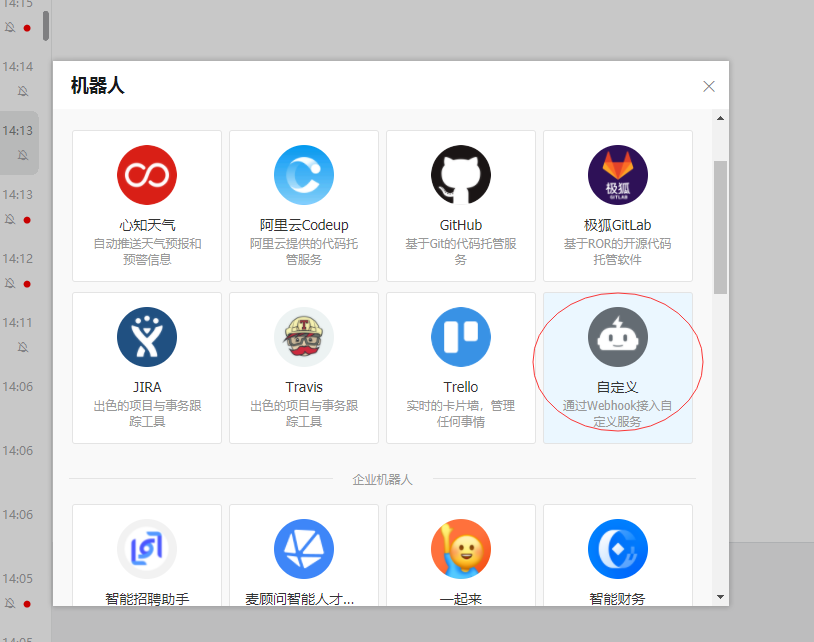The width and height of the screenshot is (814, 642).
Task: Select the 自定义 custom webhook robot icon
Action: tap(618, 337)
